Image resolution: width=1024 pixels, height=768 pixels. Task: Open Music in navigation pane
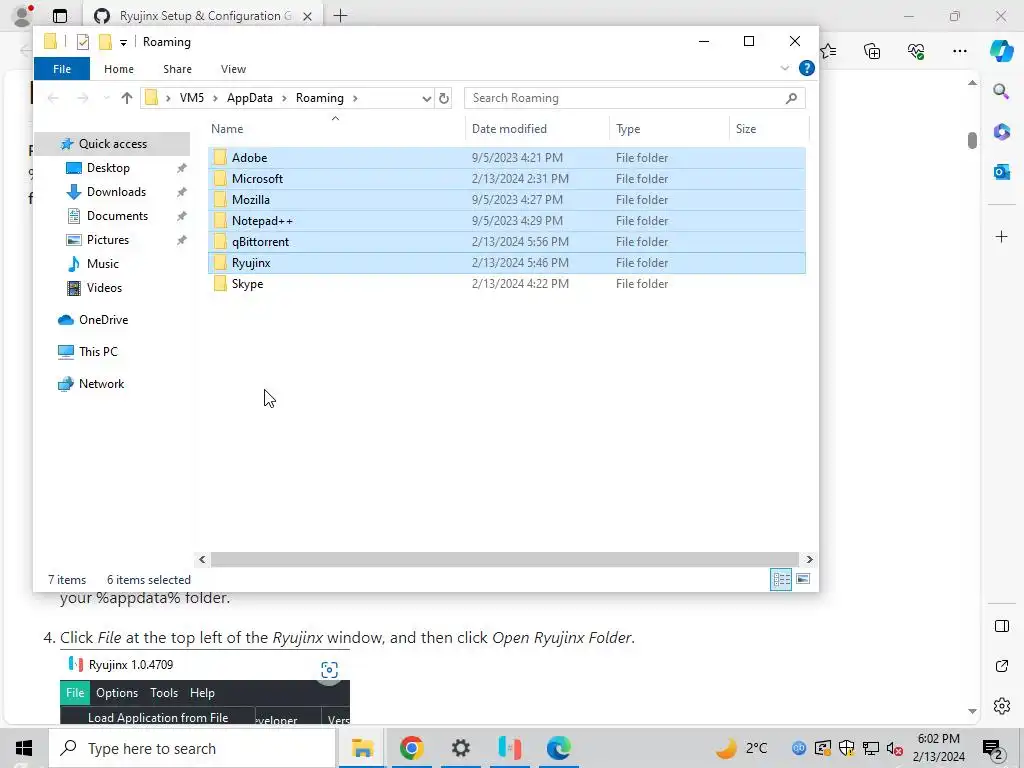point(103,264)
